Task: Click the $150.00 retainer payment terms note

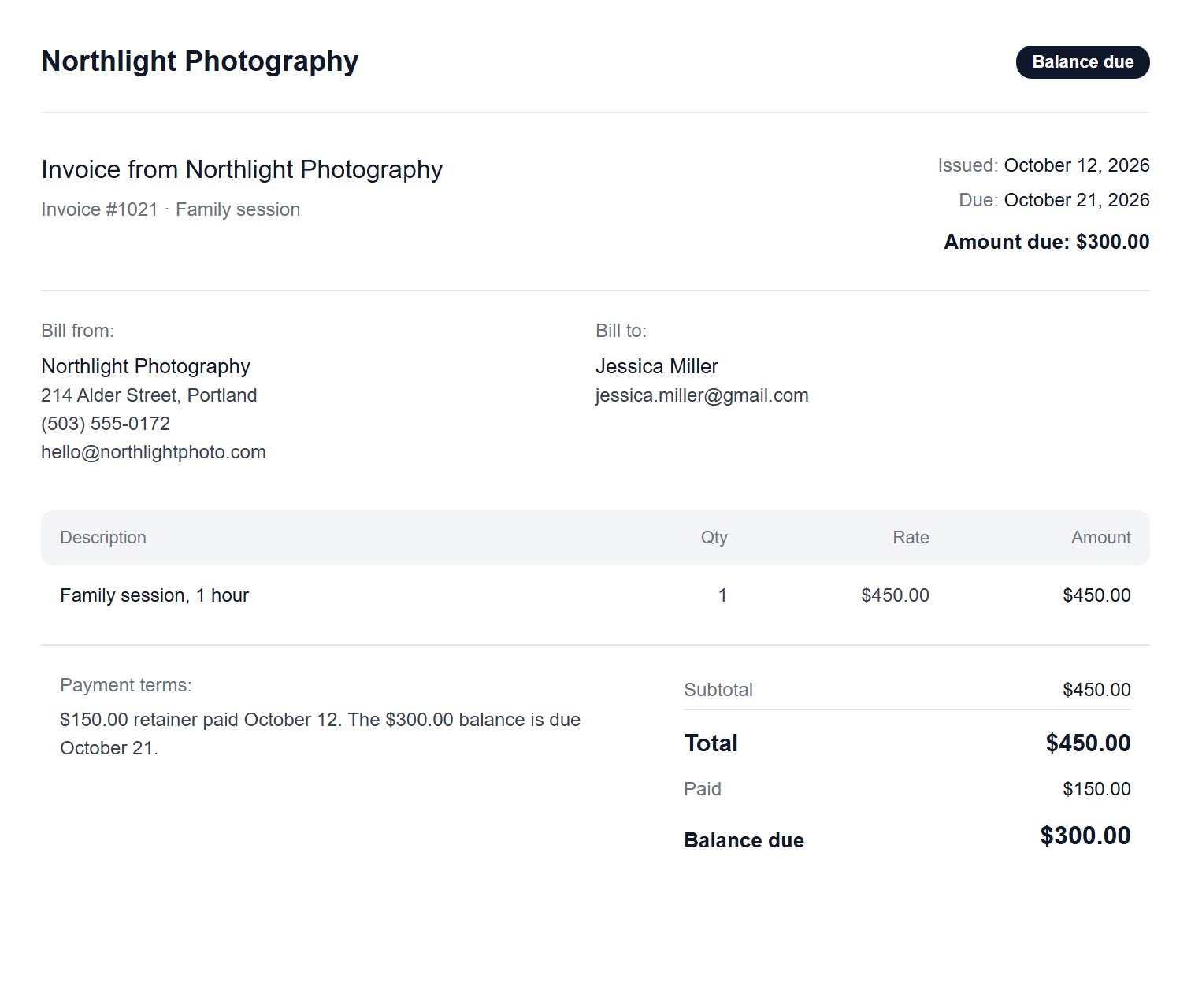Action: [x=321, y=734]
